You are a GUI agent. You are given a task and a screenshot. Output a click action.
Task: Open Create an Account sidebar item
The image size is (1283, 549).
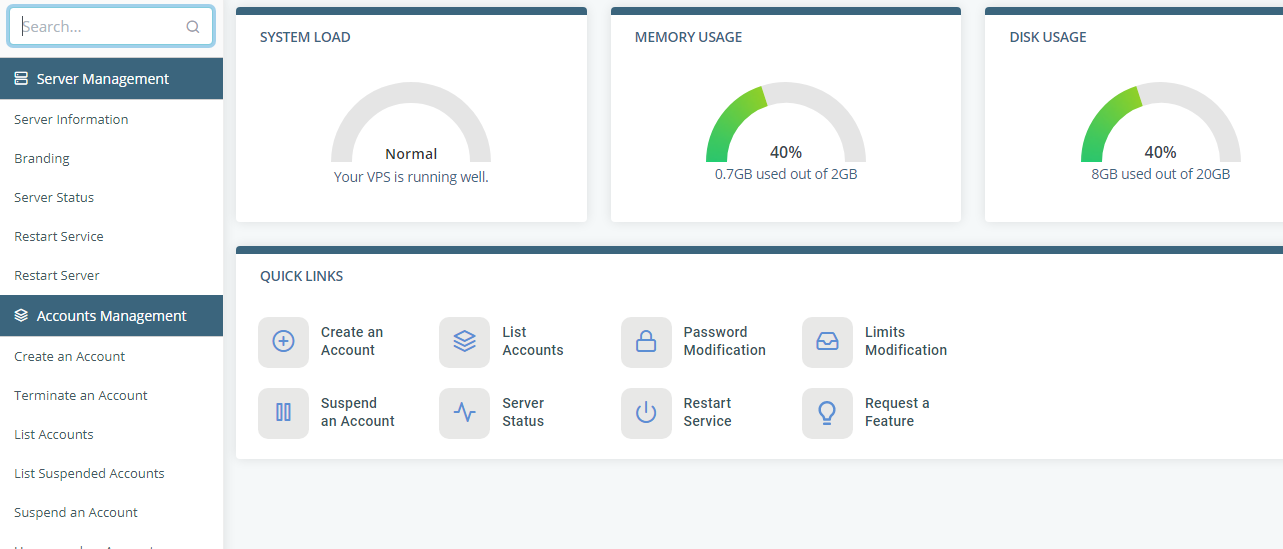pyautogui.click(x=70, y=356)
